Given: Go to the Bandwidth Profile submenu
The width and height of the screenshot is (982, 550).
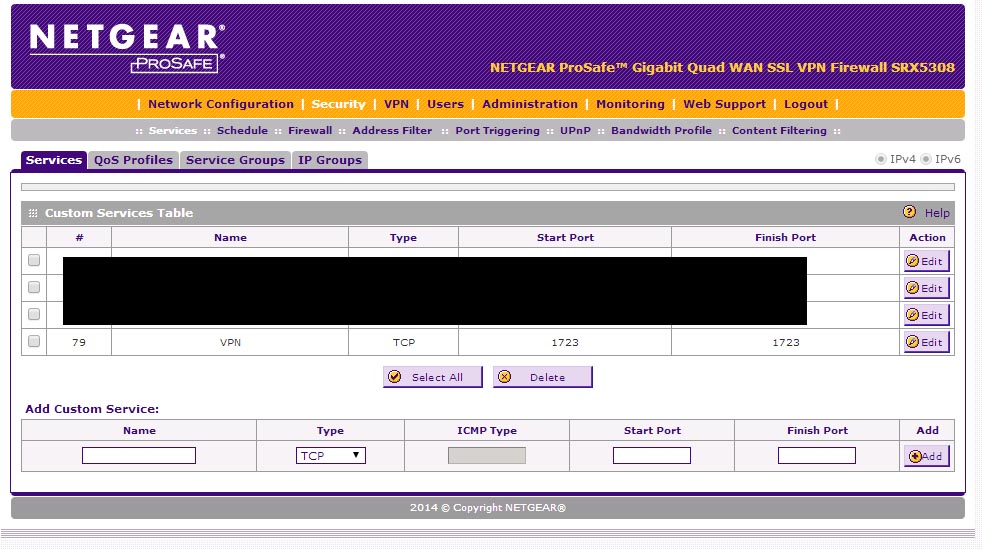Looking at the screenshot, I should click(x=661, y=130).
